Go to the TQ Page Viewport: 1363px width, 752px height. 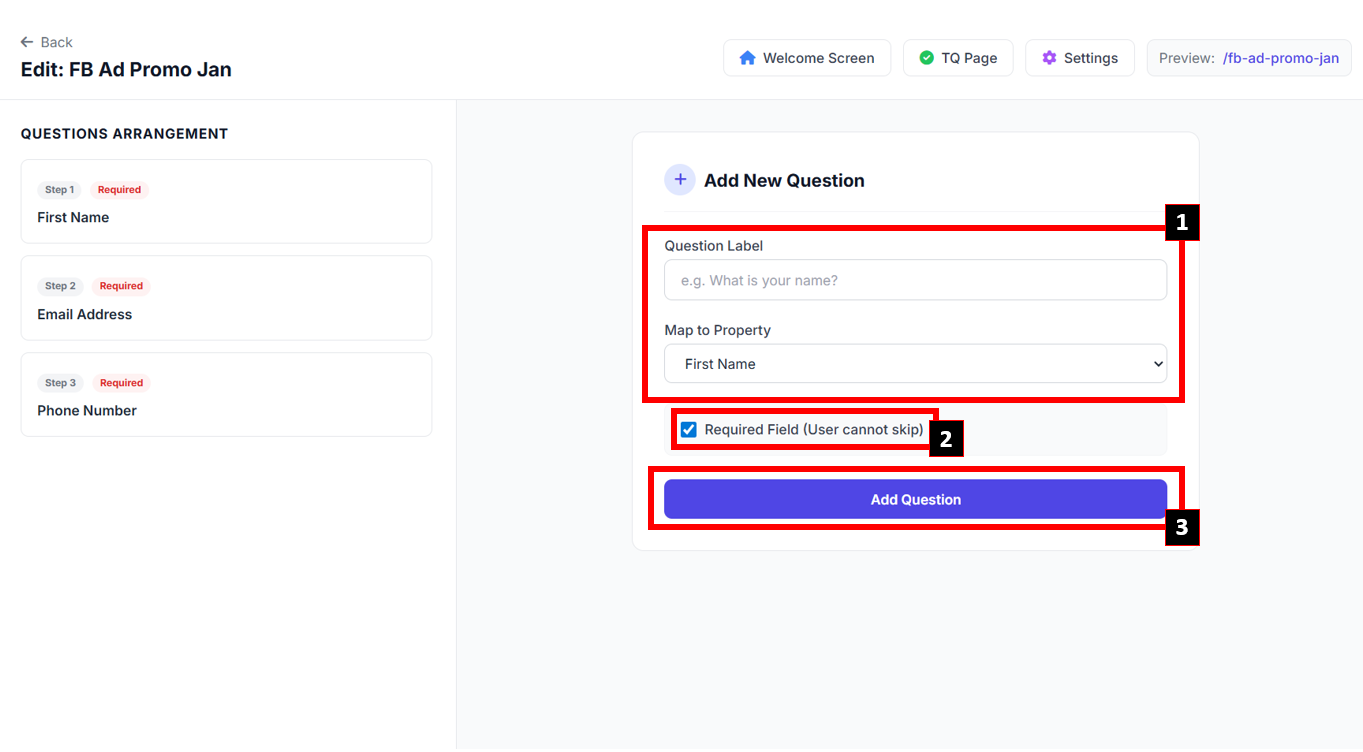[958, 58]
